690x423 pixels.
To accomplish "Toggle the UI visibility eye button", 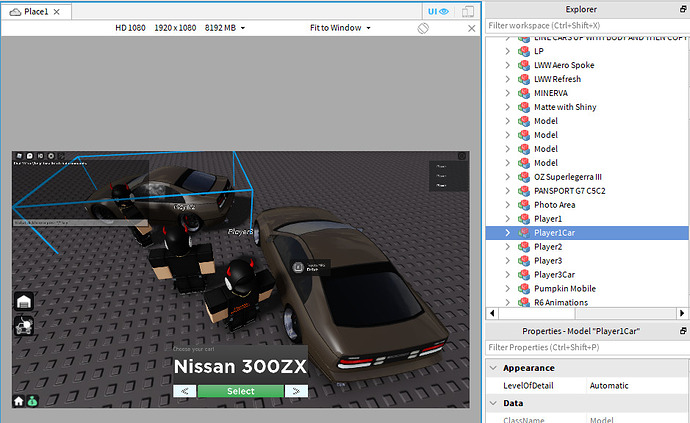I will point(438,11).
